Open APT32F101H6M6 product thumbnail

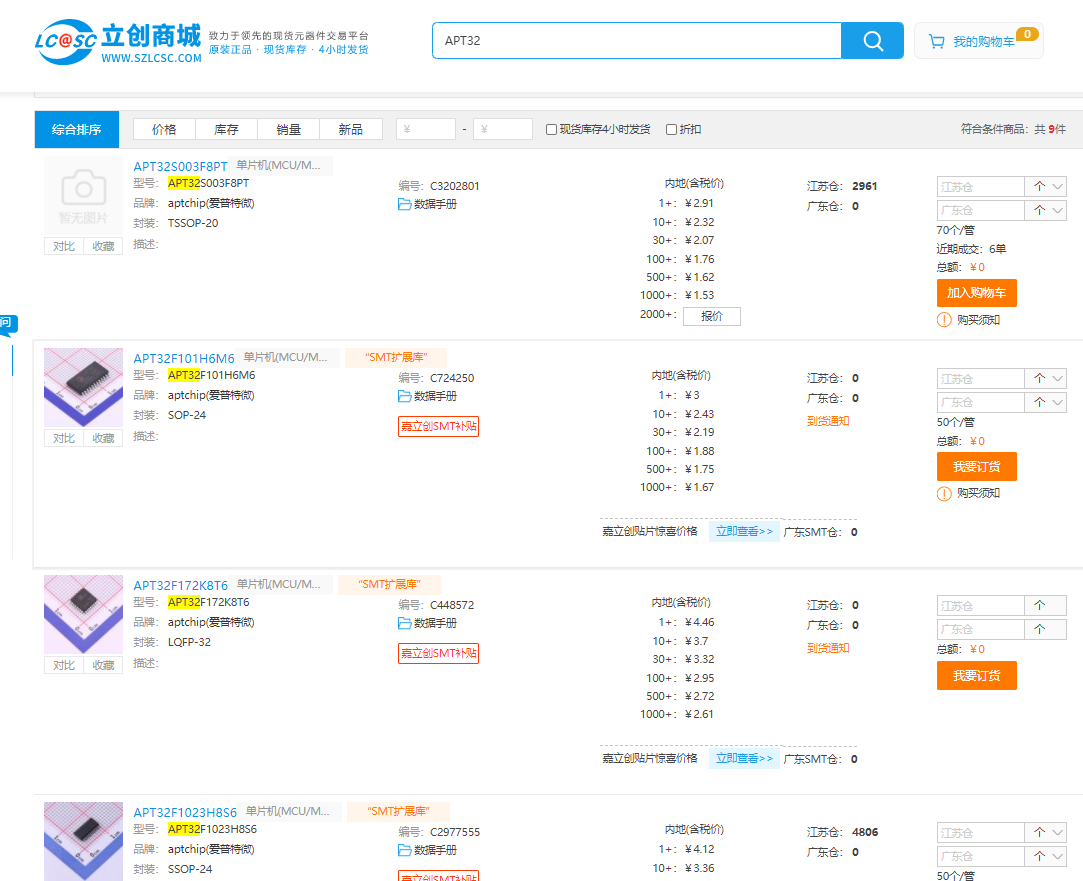coord(84,387)
